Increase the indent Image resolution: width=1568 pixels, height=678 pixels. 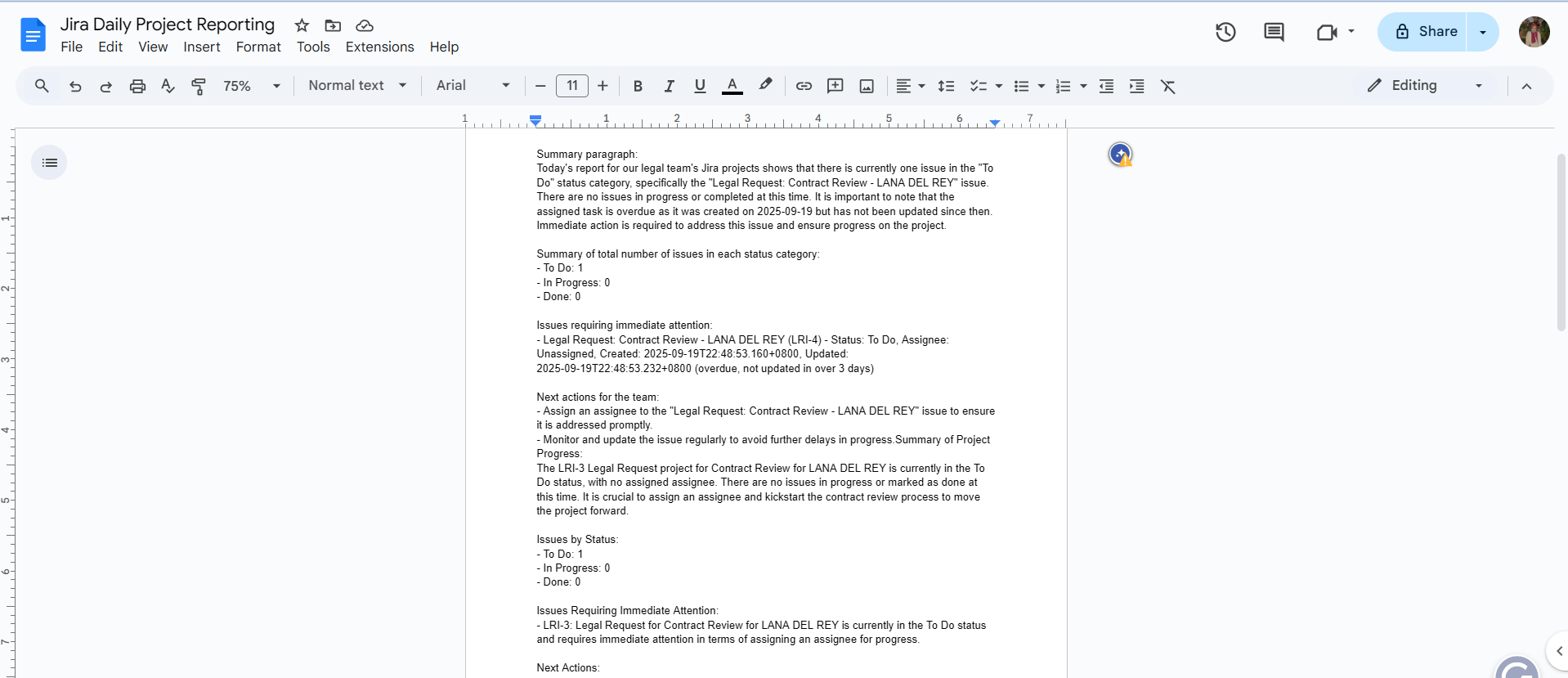coord(1136,86)
